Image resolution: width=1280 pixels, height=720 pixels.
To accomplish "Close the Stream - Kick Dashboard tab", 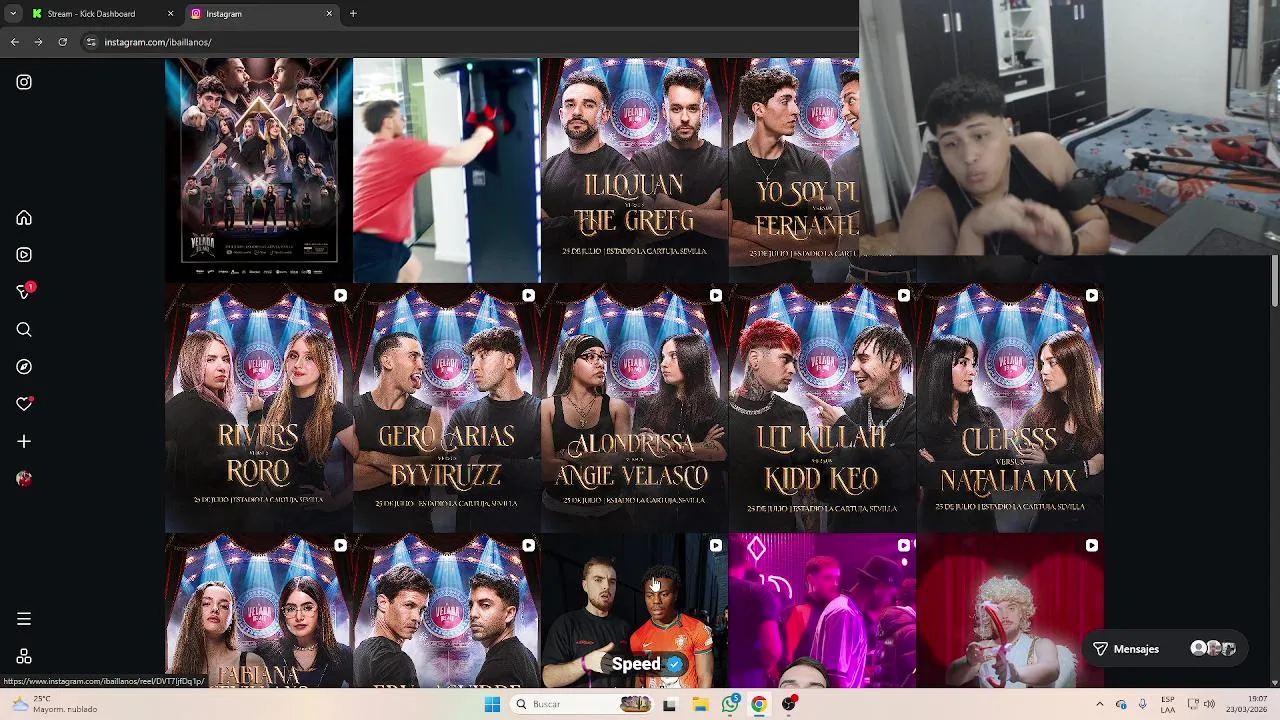I will pyautogui.click(x=170, y=14).
